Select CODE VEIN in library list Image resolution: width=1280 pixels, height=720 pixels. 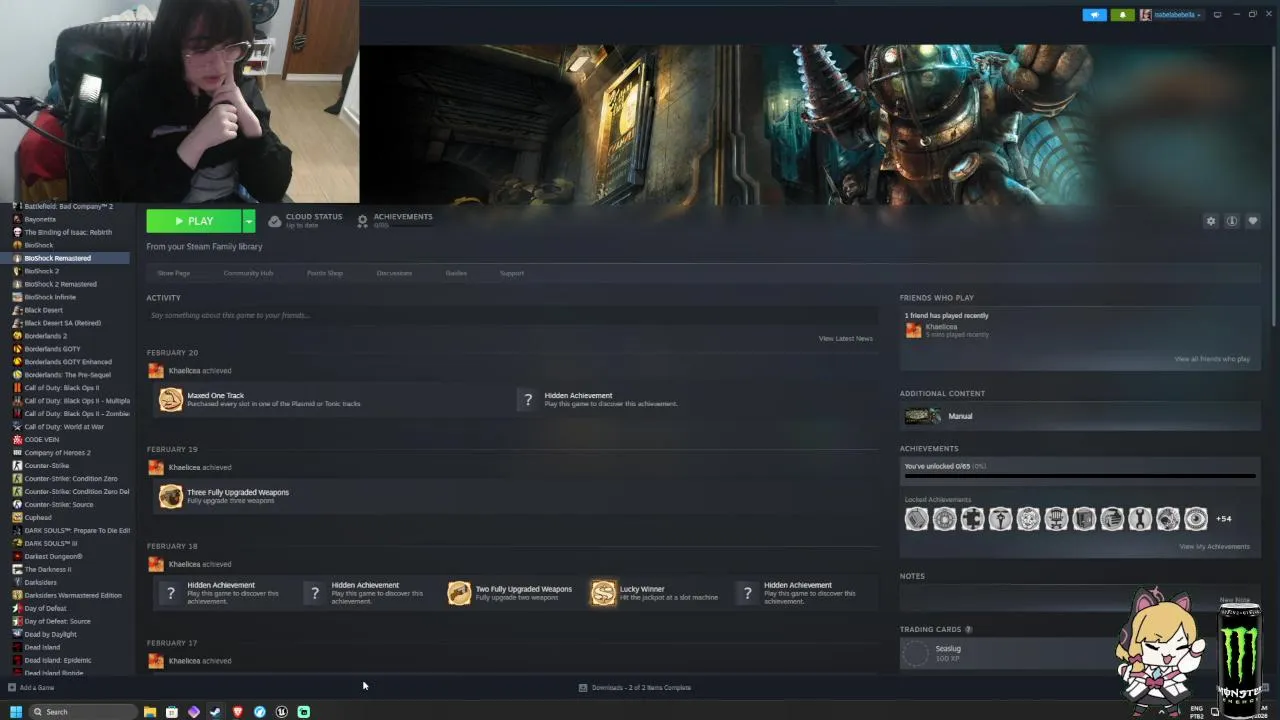41,440
